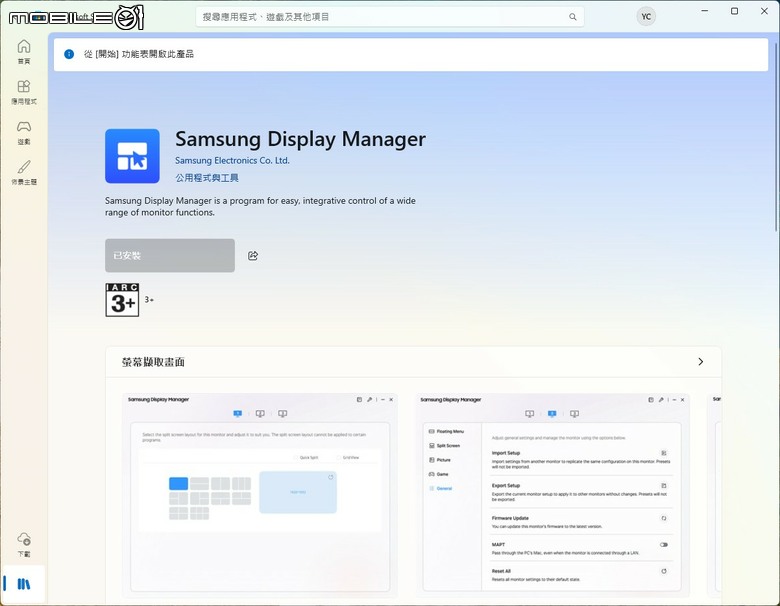Image resolution: width=780 pixels, height=606 pixels.
Task: Click the share icon next to the installed button
Action: (253, 256)
